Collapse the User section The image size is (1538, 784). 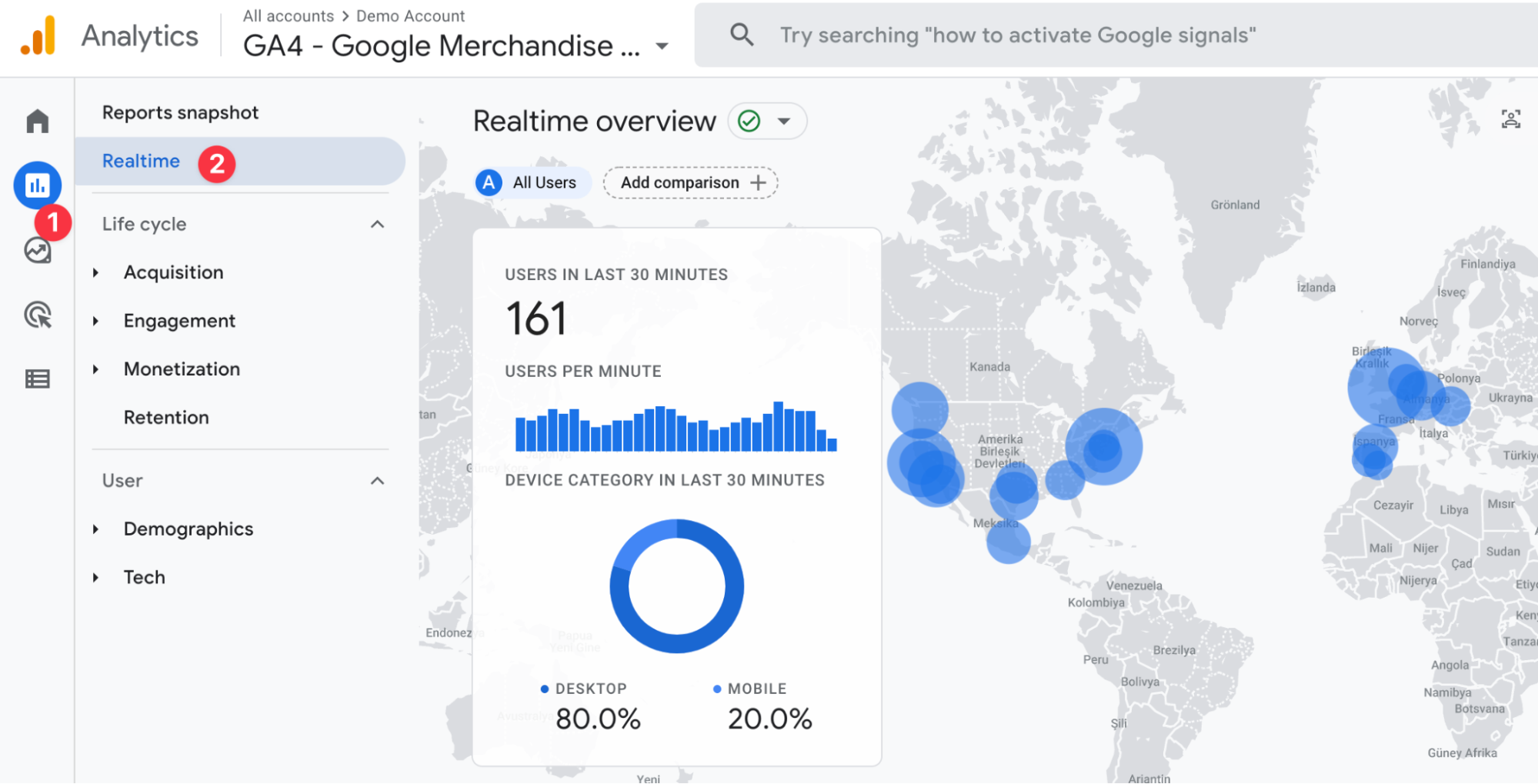(377, 481)
